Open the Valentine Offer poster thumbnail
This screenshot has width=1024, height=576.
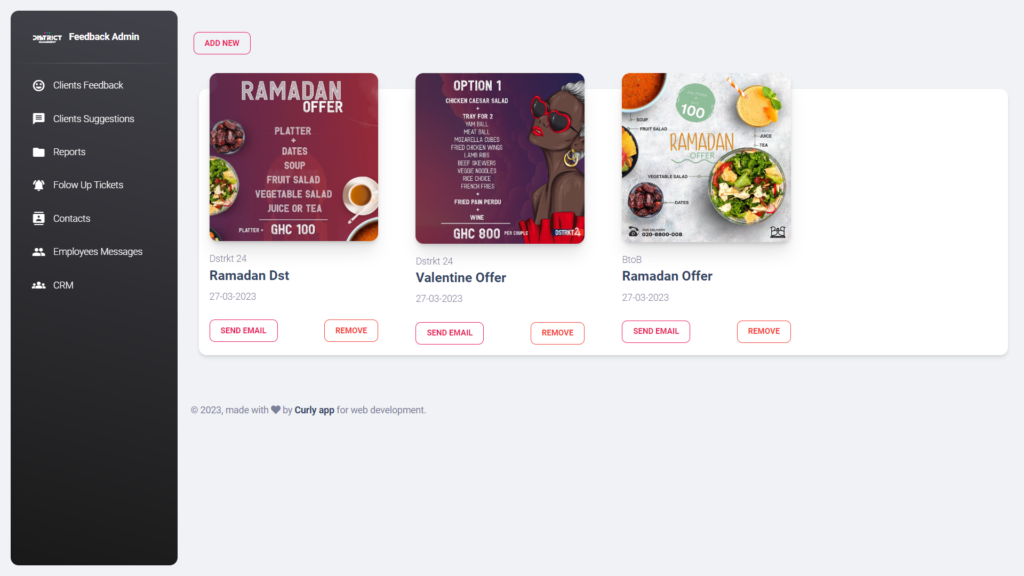coord(500,158)
